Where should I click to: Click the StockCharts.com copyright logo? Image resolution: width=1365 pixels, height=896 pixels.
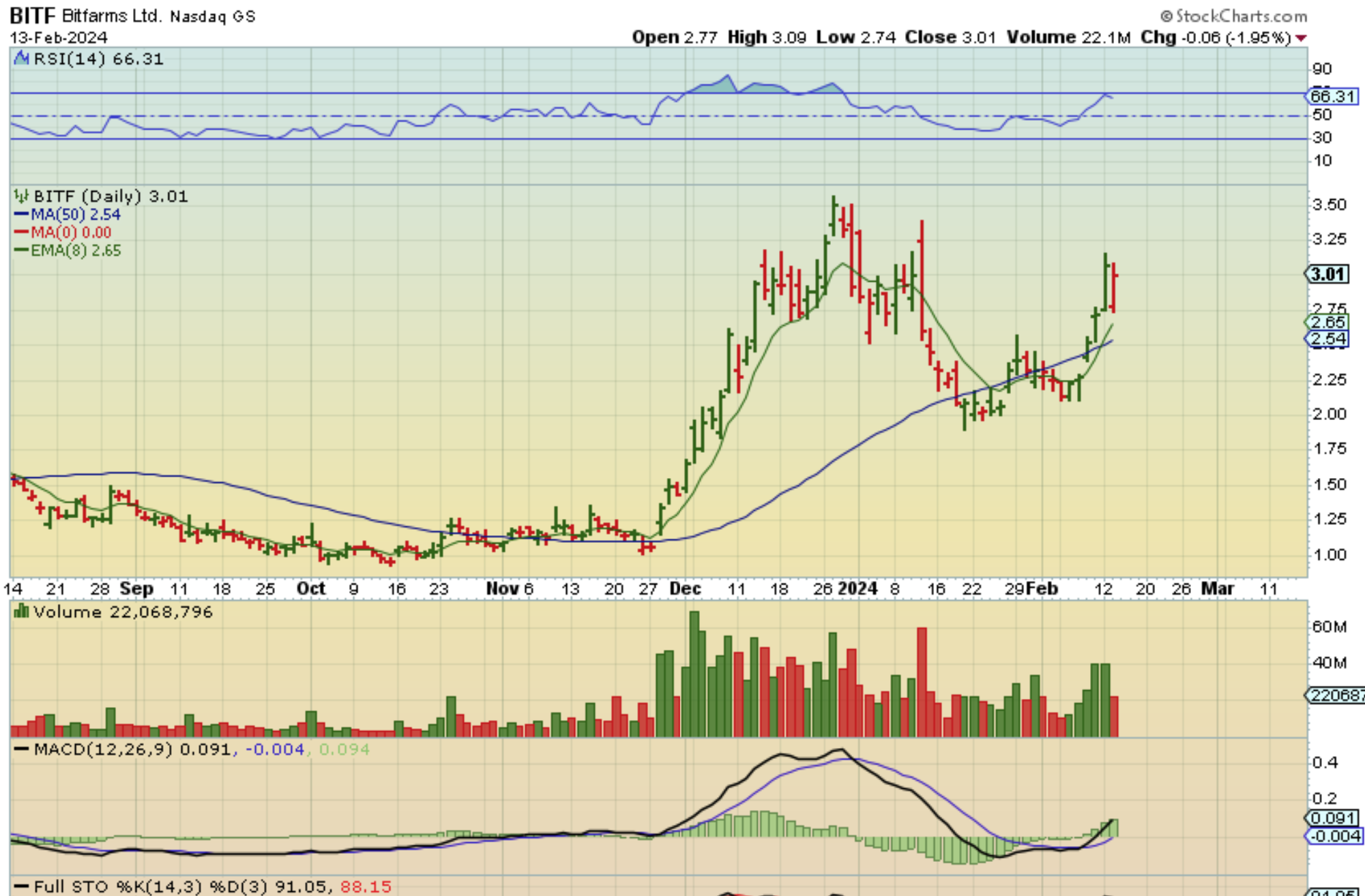pos(1233,15)
